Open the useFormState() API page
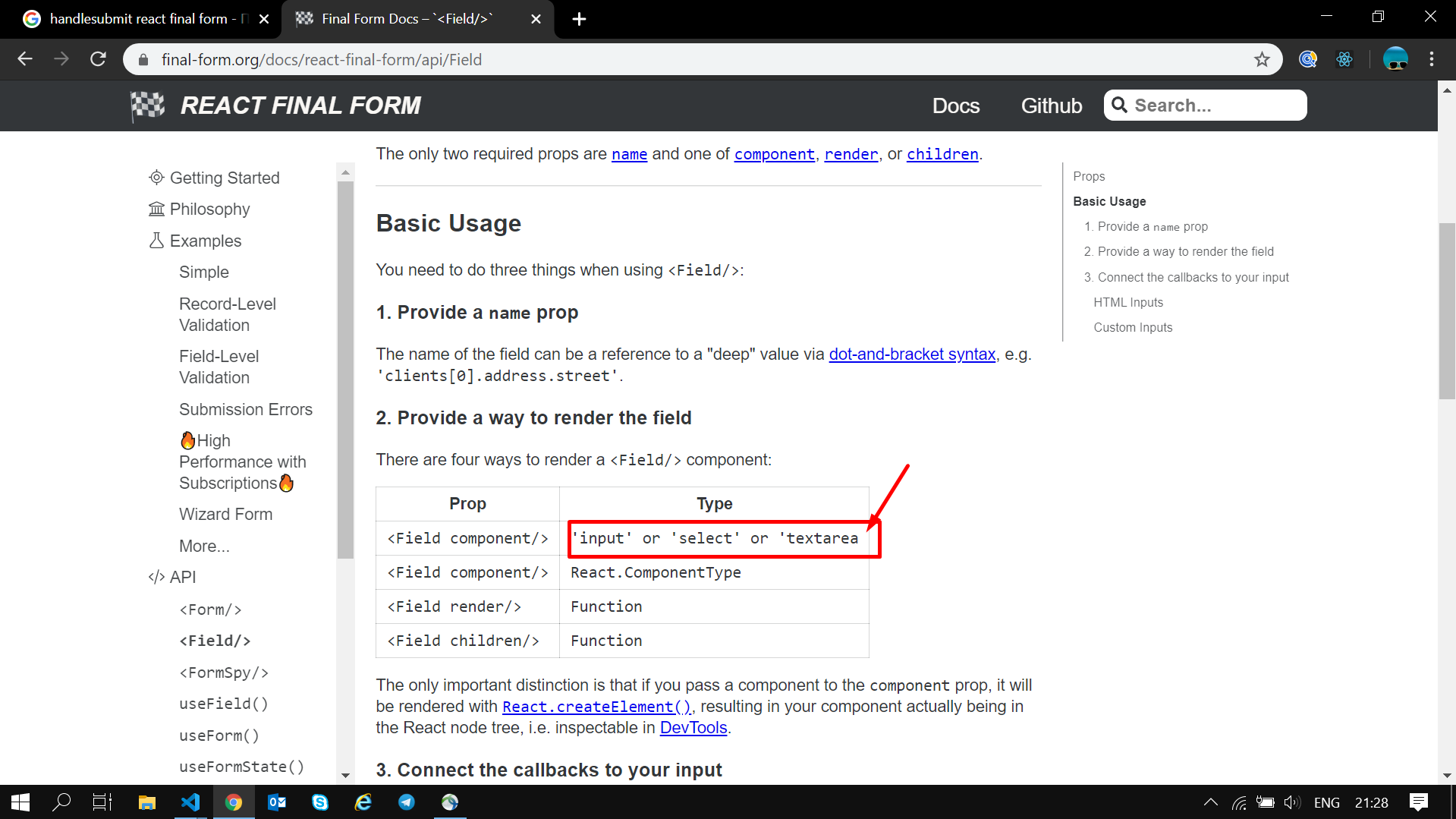The width and height of the screenshot is (1456, 819). click(242, 767)
